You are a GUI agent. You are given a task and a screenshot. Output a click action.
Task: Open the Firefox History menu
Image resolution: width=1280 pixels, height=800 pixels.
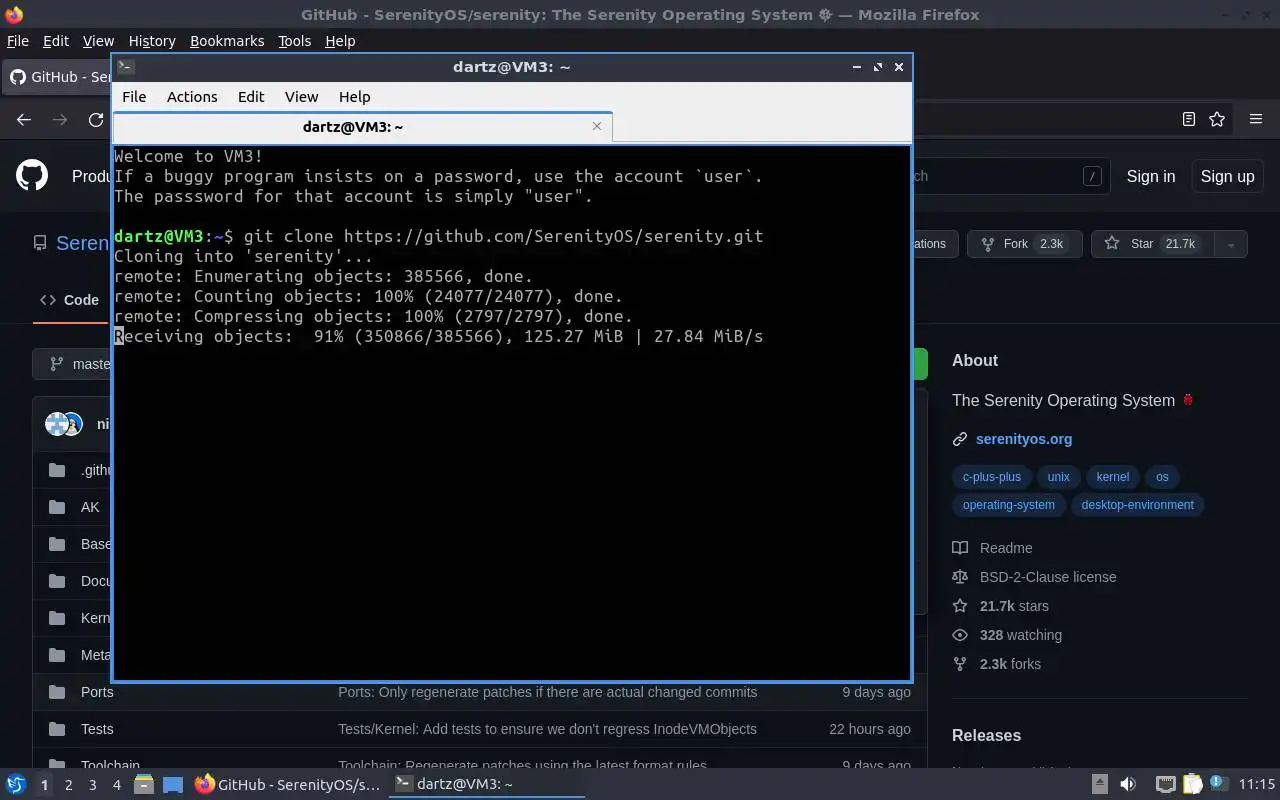click(x=152, y=41)
